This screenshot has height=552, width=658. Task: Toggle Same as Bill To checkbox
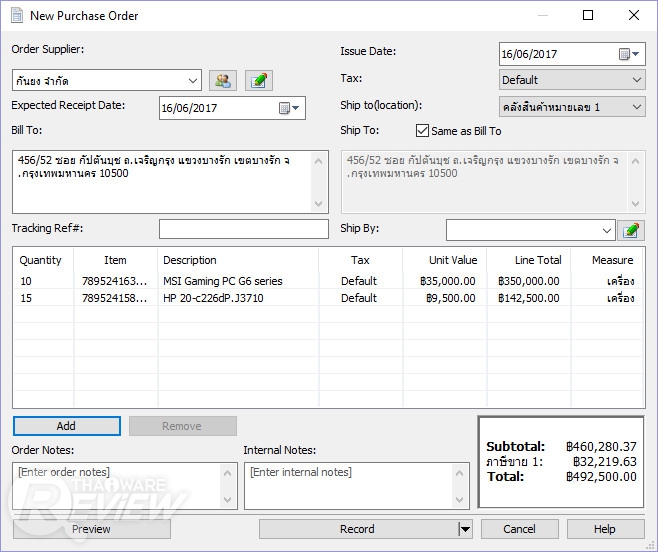pos(422,131)
